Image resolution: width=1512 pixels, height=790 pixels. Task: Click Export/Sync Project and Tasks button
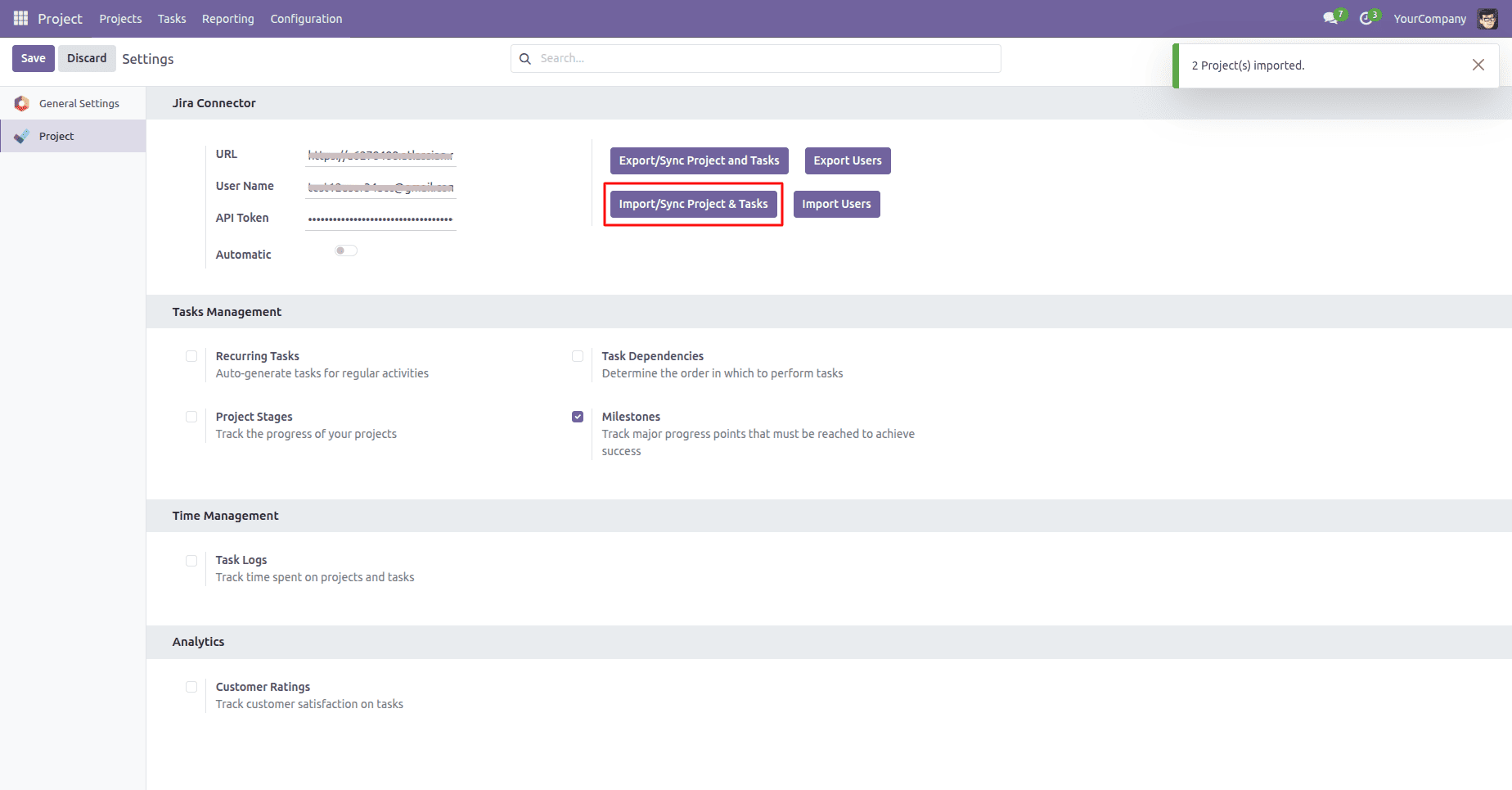tap(699, 160)
